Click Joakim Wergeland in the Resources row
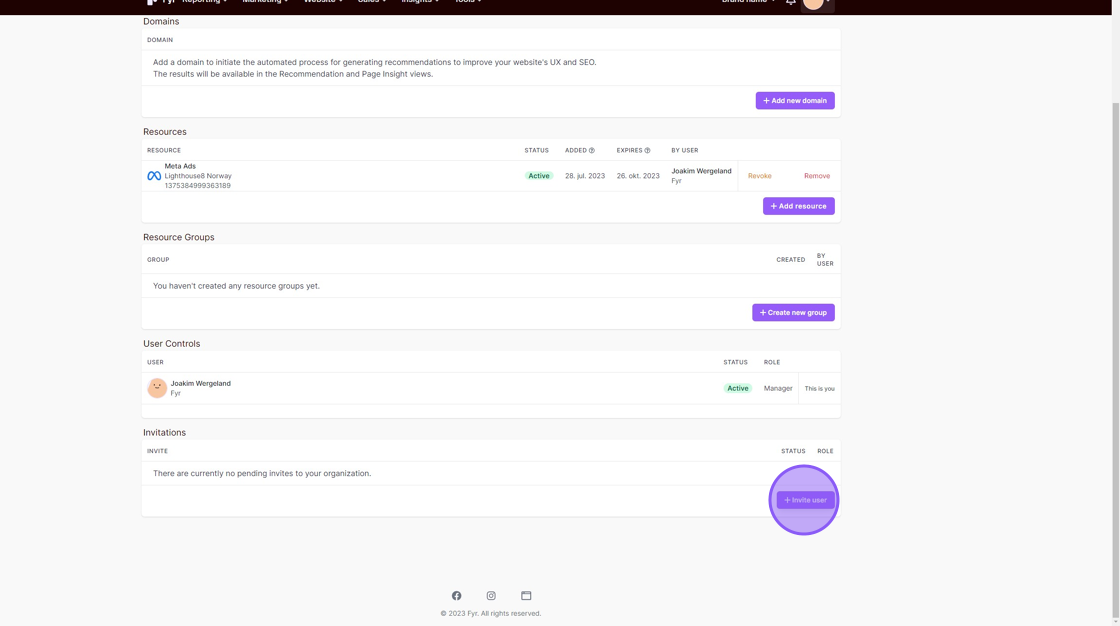Viewport: 1120px width, 626px height. 701,171
